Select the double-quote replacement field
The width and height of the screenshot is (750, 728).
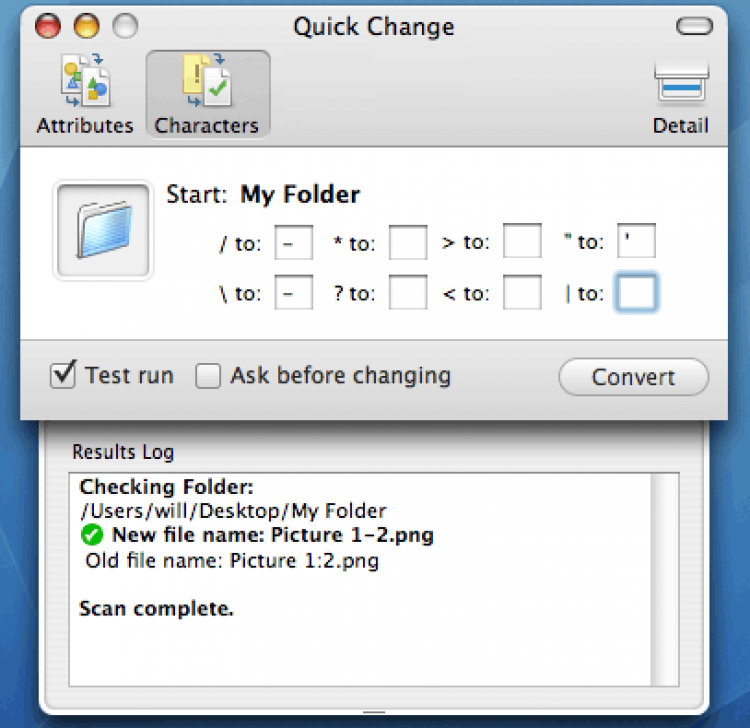636,243
